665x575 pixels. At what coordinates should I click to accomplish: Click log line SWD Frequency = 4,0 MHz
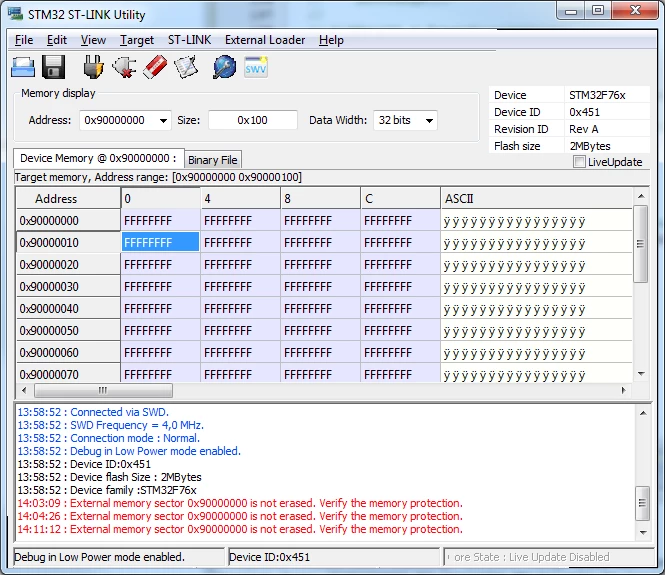(110, 425)
